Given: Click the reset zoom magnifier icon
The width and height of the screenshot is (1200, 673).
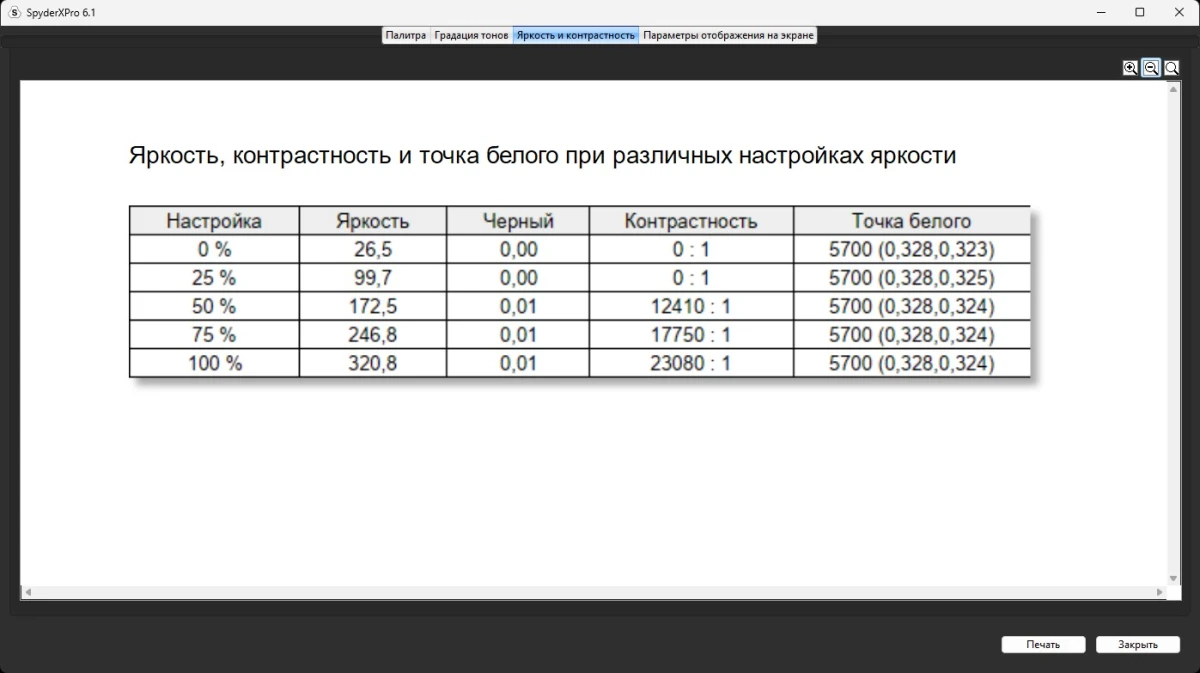Looking at the screenshot, I should point(1172,68).
